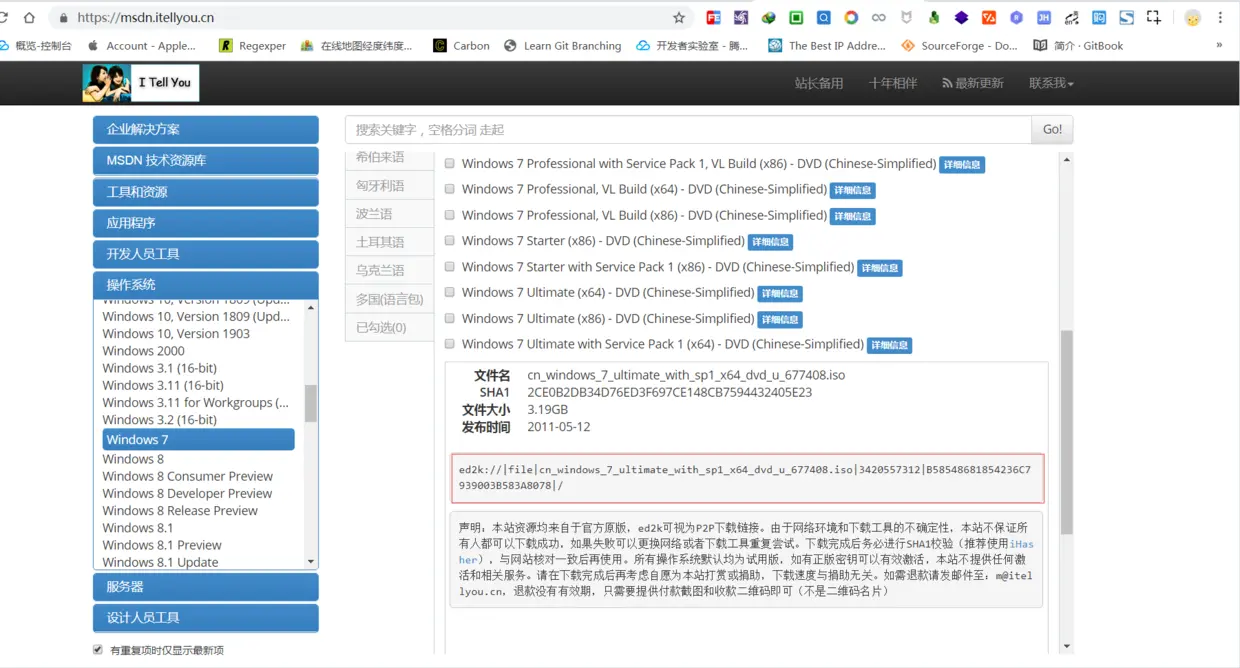
Task: Open the Chrome browser menu
Action: 1219,17
